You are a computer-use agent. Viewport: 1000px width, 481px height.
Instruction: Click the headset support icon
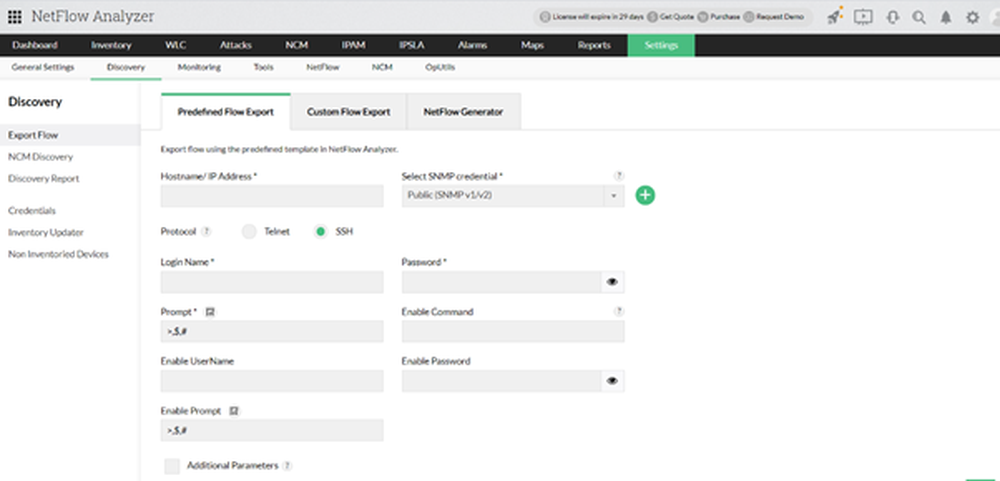tap(893, 17)
